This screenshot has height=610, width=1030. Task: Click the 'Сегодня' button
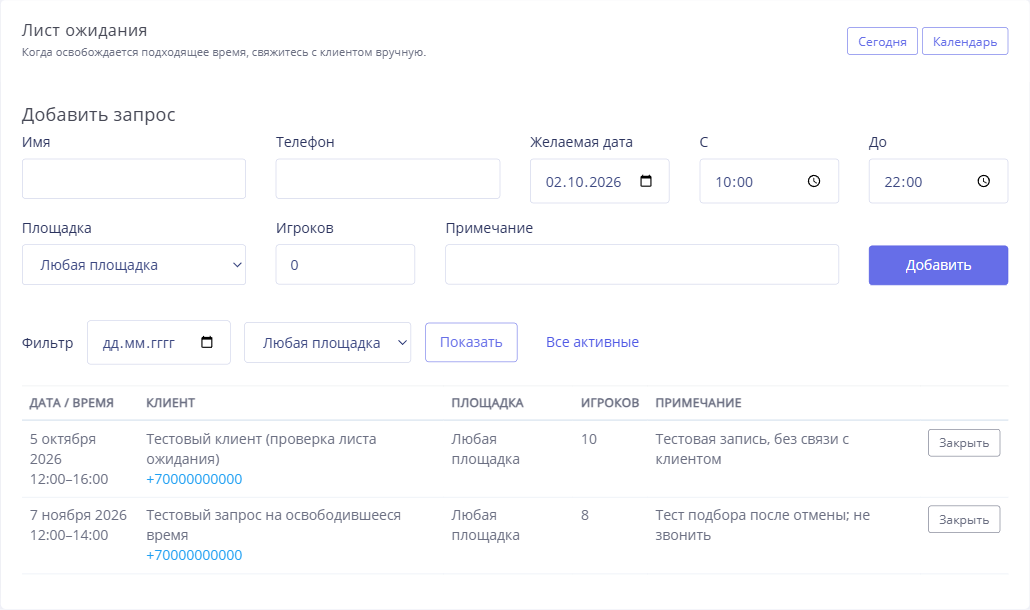(882, 41)
